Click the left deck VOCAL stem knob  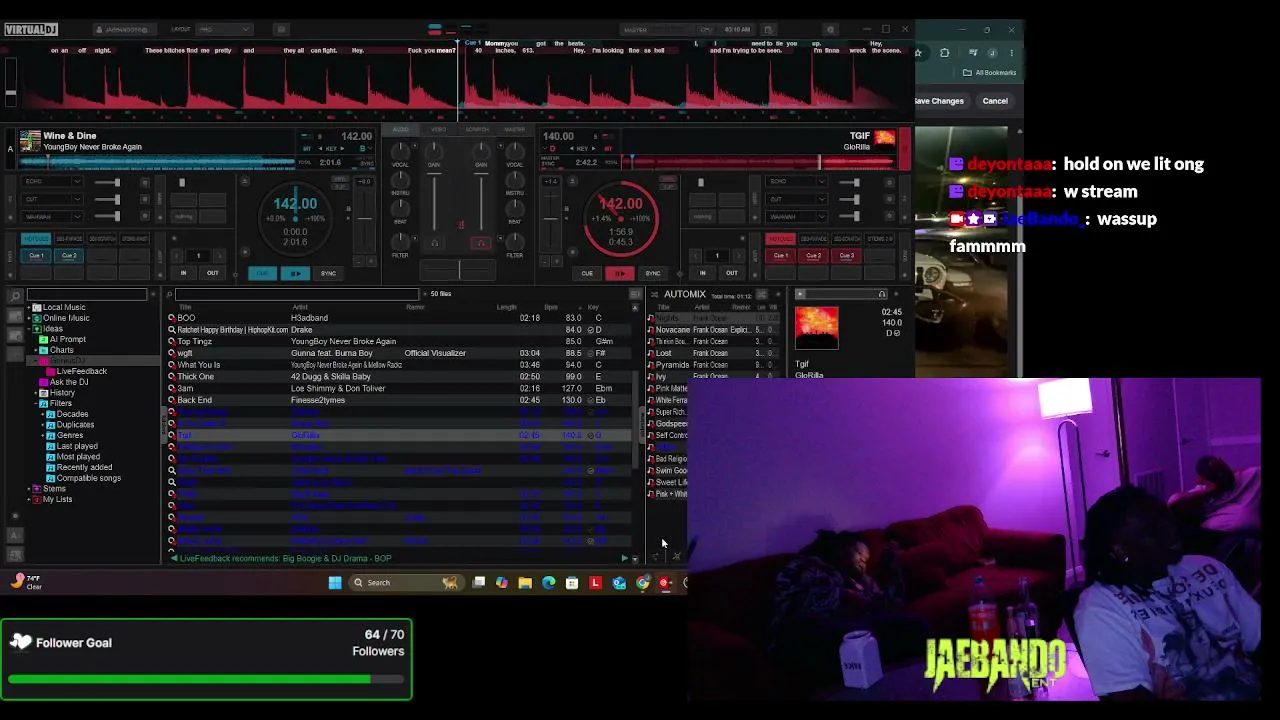(x=400, y=151)
